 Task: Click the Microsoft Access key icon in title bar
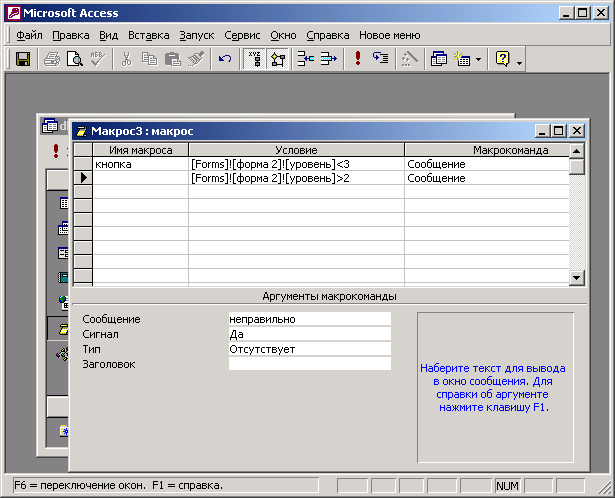(14, 13)
